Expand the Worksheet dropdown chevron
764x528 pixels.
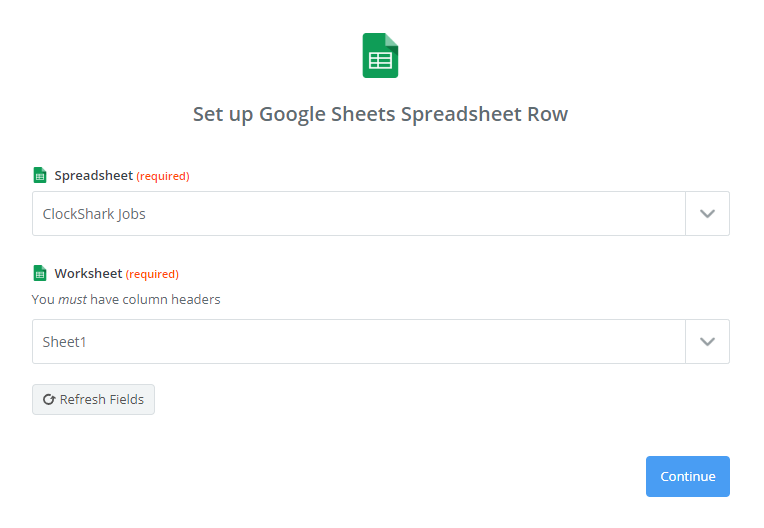click(707, 341)
